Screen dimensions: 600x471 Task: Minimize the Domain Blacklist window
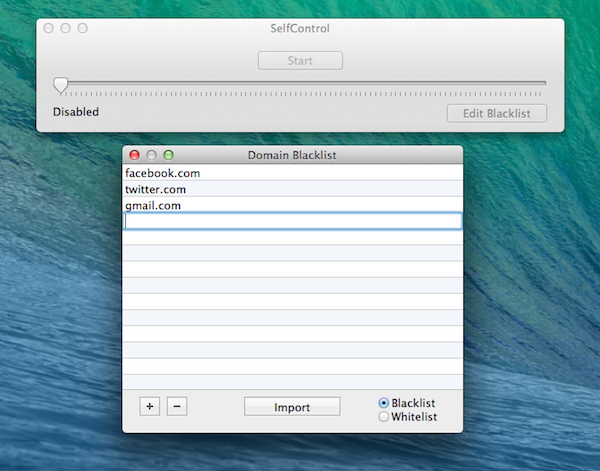tap(152, 155)
